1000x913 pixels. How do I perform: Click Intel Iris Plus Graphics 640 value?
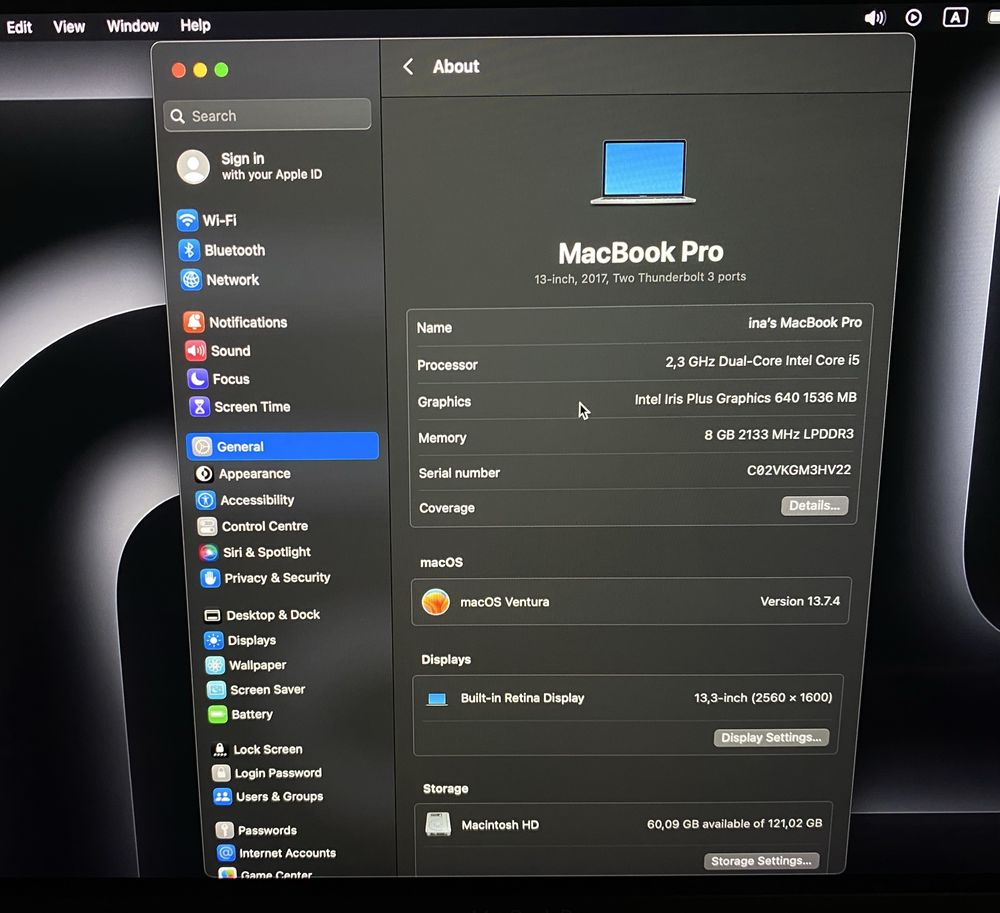coord(746,398)
